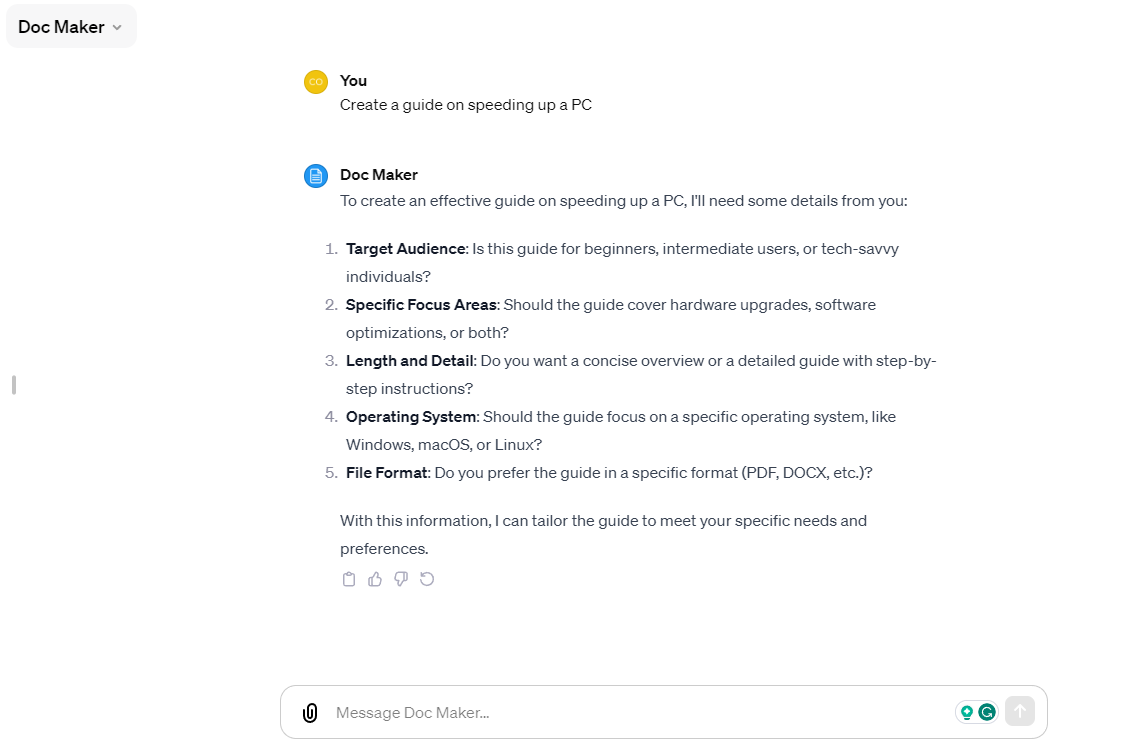Image resolution: width=1136 pixels, height=749 pixels.
Task: Copy the Doc Maker response to clipboard
Action: coord(349,579)
